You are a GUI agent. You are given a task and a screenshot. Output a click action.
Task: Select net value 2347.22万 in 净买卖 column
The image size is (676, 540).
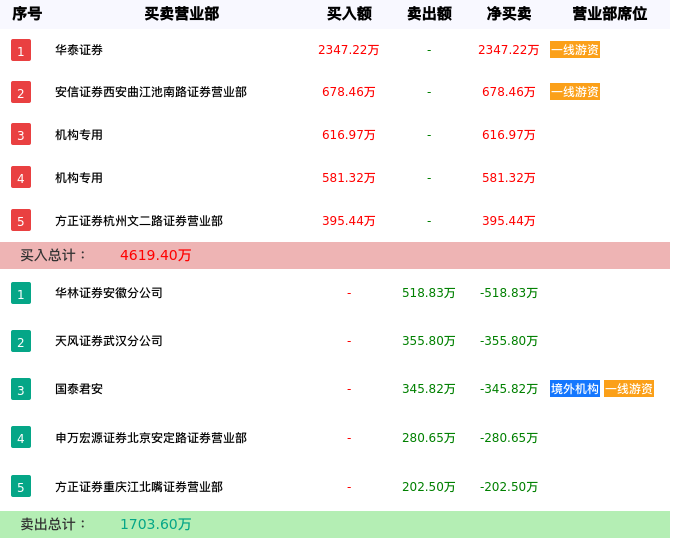[x=509, y=50]
